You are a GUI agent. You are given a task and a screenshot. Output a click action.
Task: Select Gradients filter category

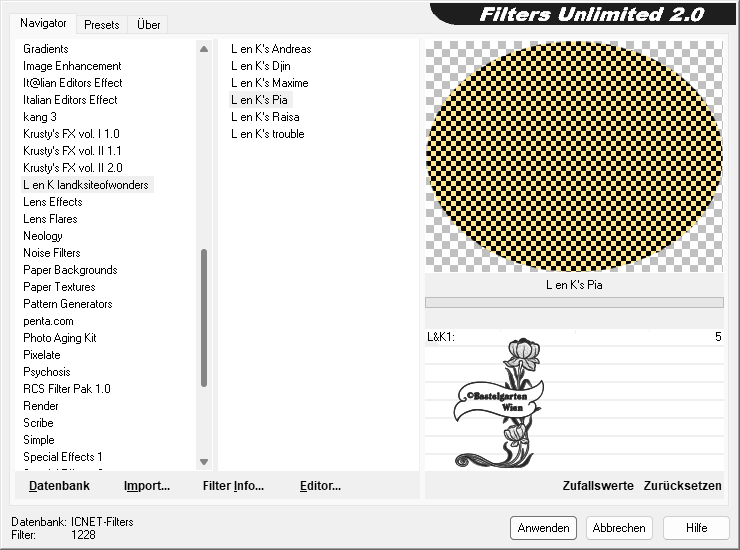(46, 49)
